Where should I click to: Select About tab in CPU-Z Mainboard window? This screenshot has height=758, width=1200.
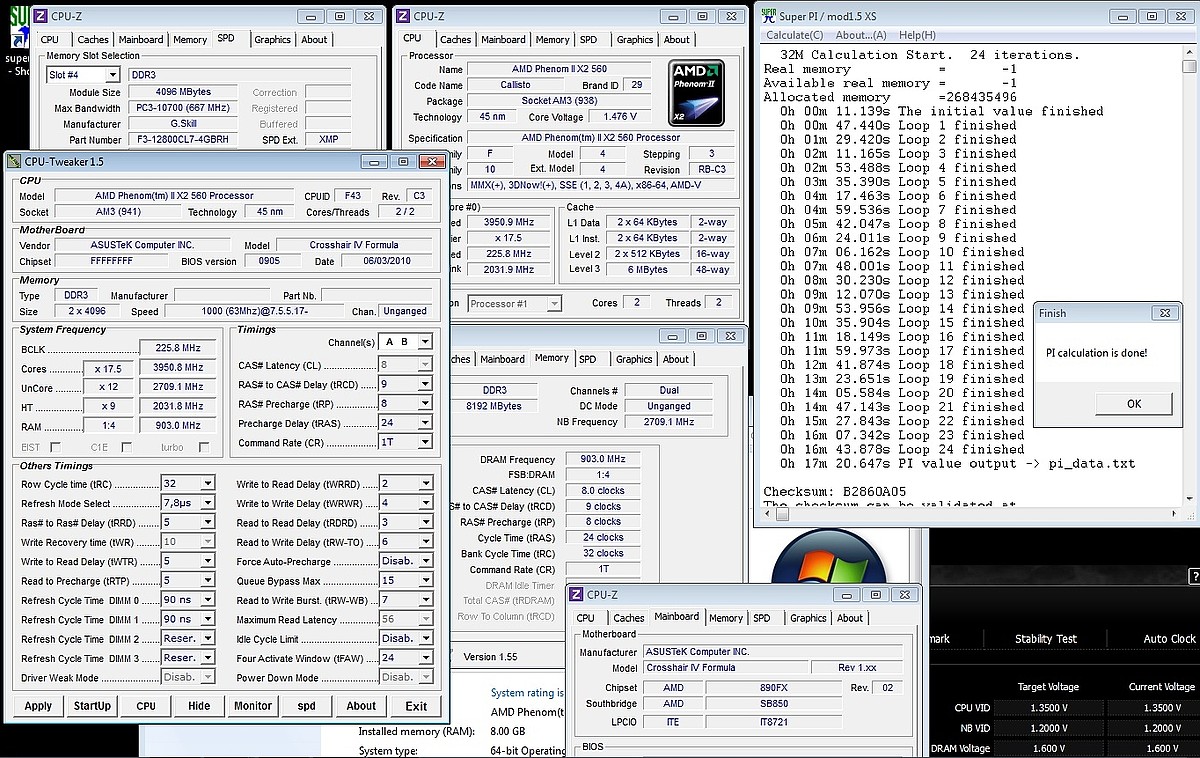(x=850, y=618)
